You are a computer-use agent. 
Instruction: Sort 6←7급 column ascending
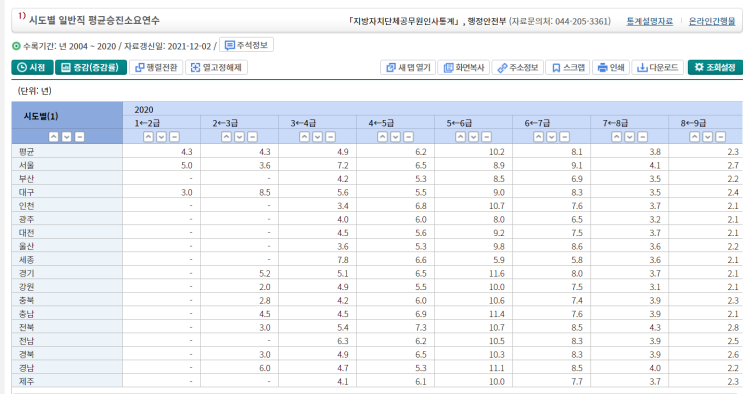(x=539, y=137)
